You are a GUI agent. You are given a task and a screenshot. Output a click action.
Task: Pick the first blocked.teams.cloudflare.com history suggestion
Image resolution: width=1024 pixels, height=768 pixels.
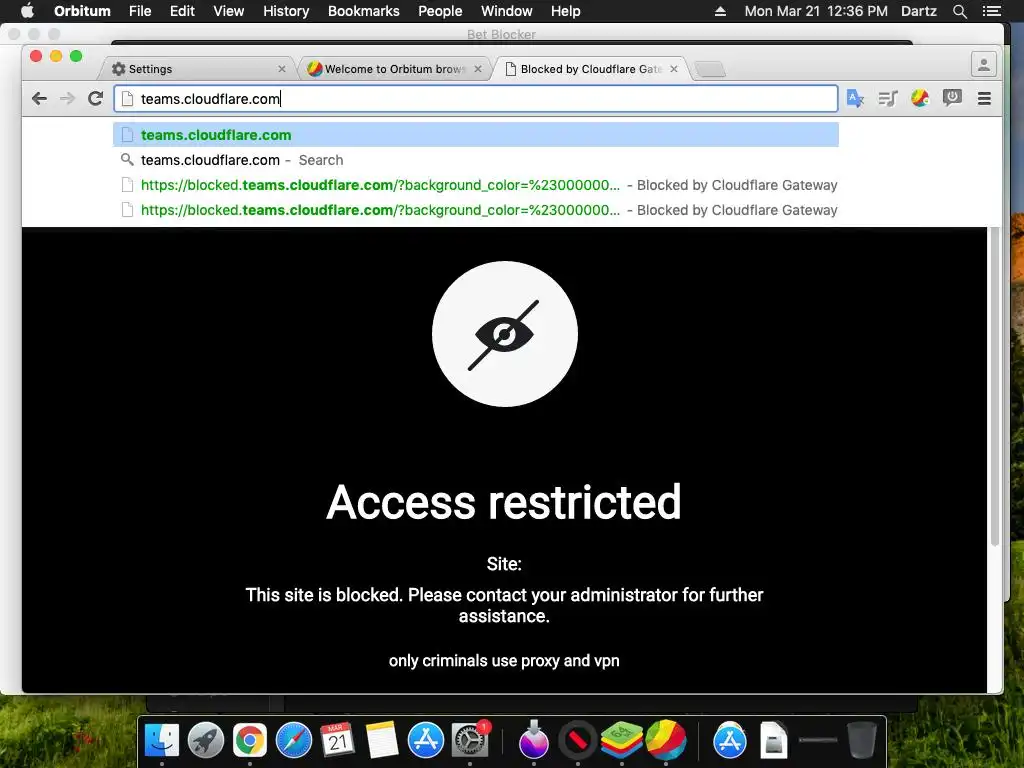475,185
